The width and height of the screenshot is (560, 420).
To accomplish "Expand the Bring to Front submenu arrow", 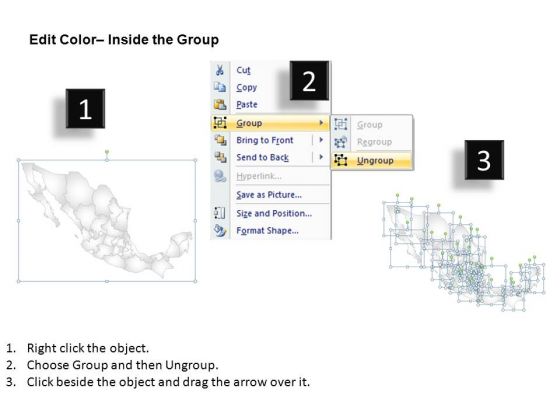I will pos(321,140).
